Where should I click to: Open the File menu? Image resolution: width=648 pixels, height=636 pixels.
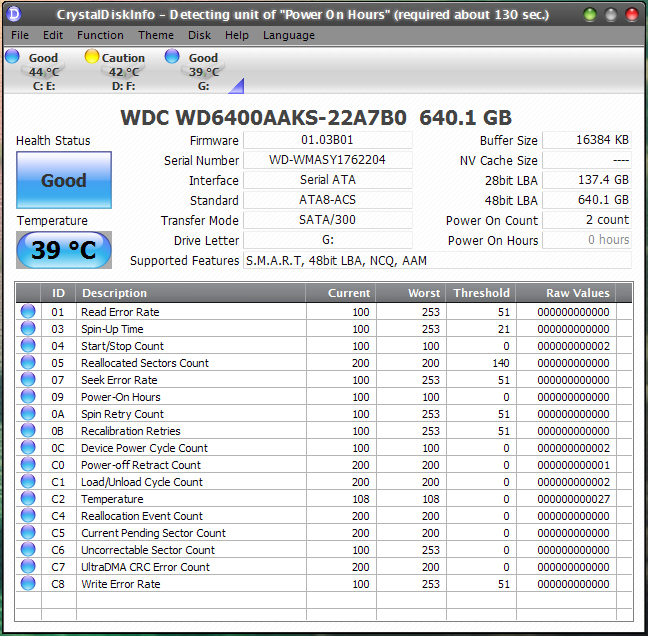point(19,35)
